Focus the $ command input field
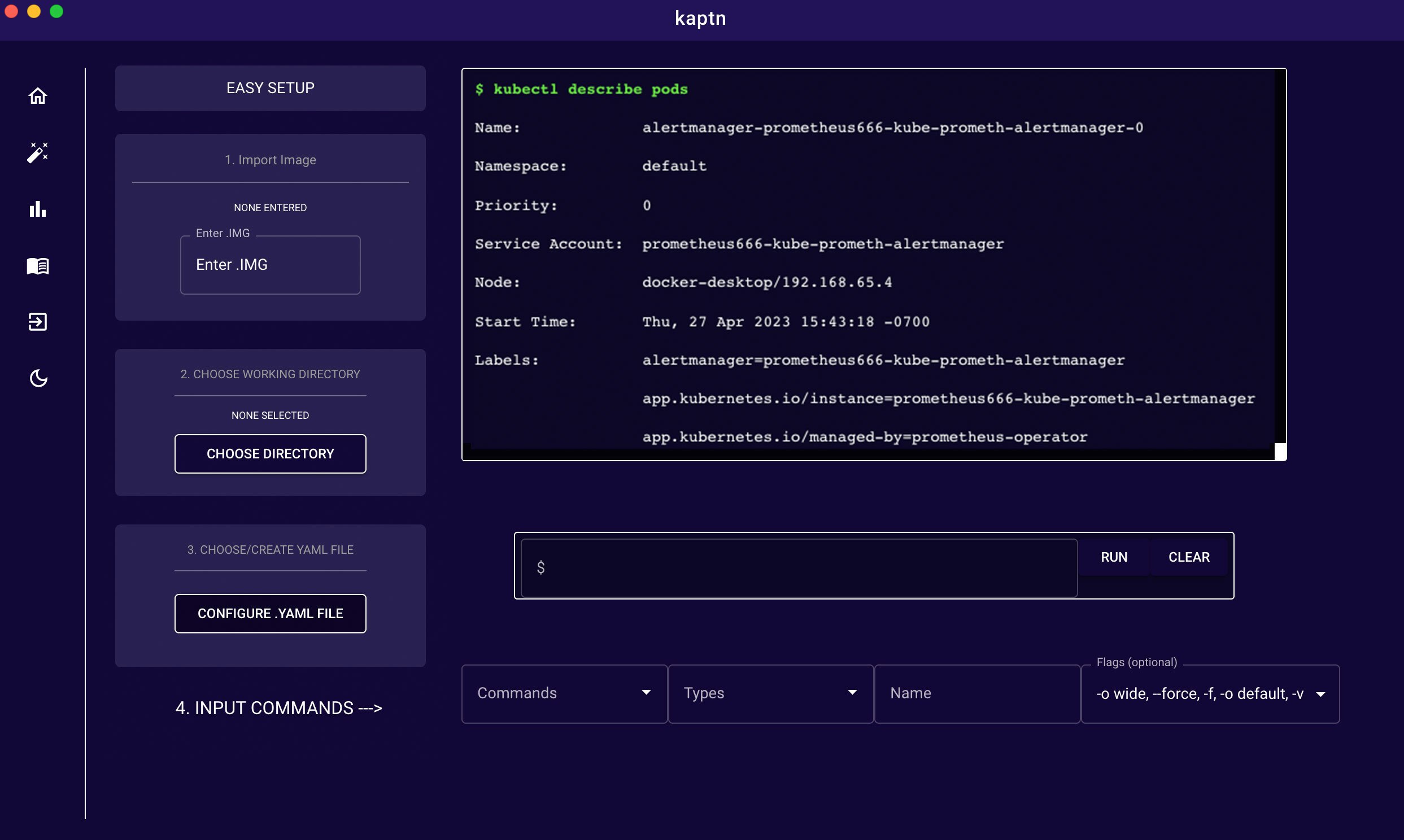Image resolution: width=1404 pixels, height=840 pixels. [x=799, y=568]
